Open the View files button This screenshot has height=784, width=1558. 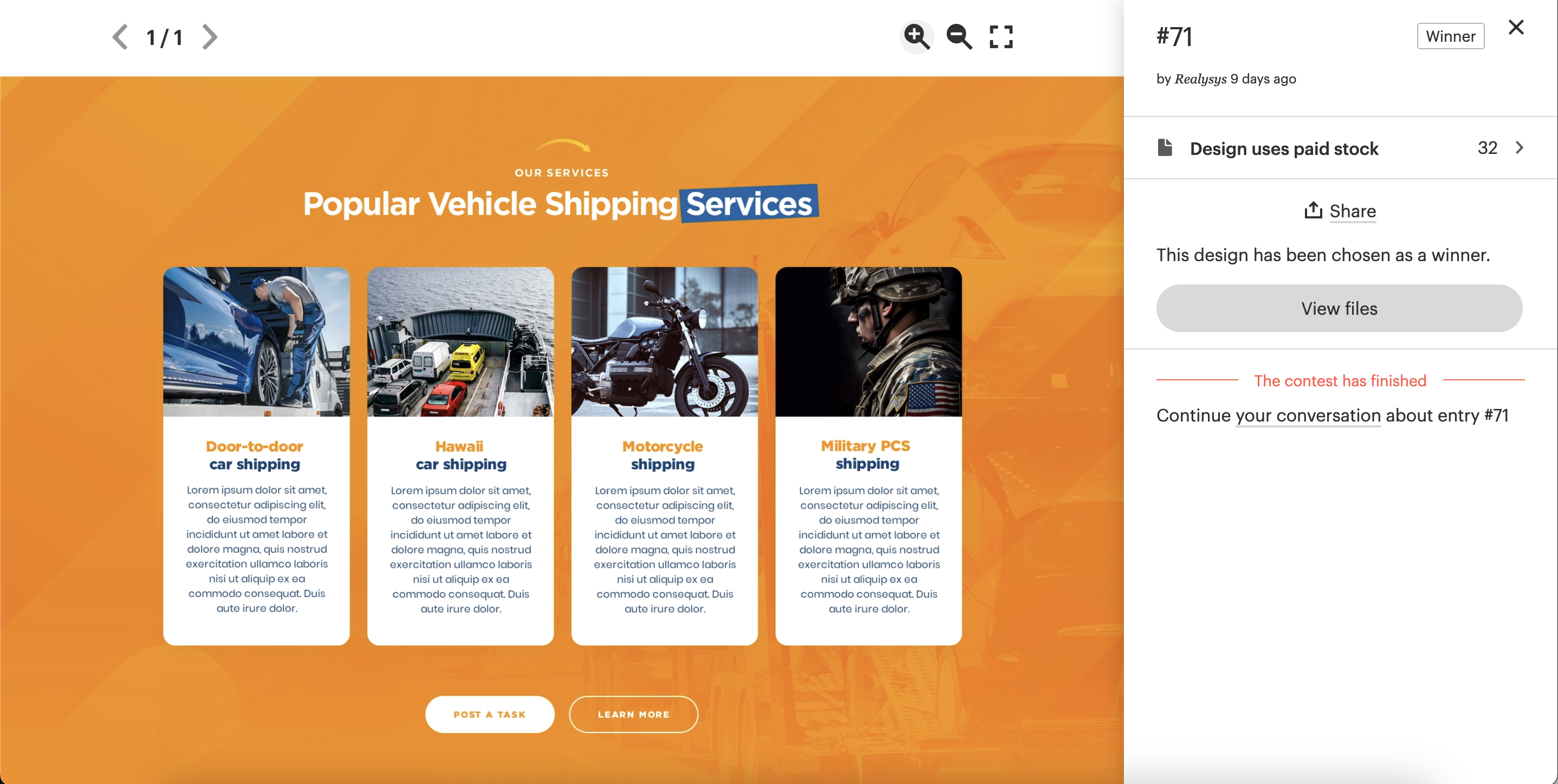(x=1339, y=308)
